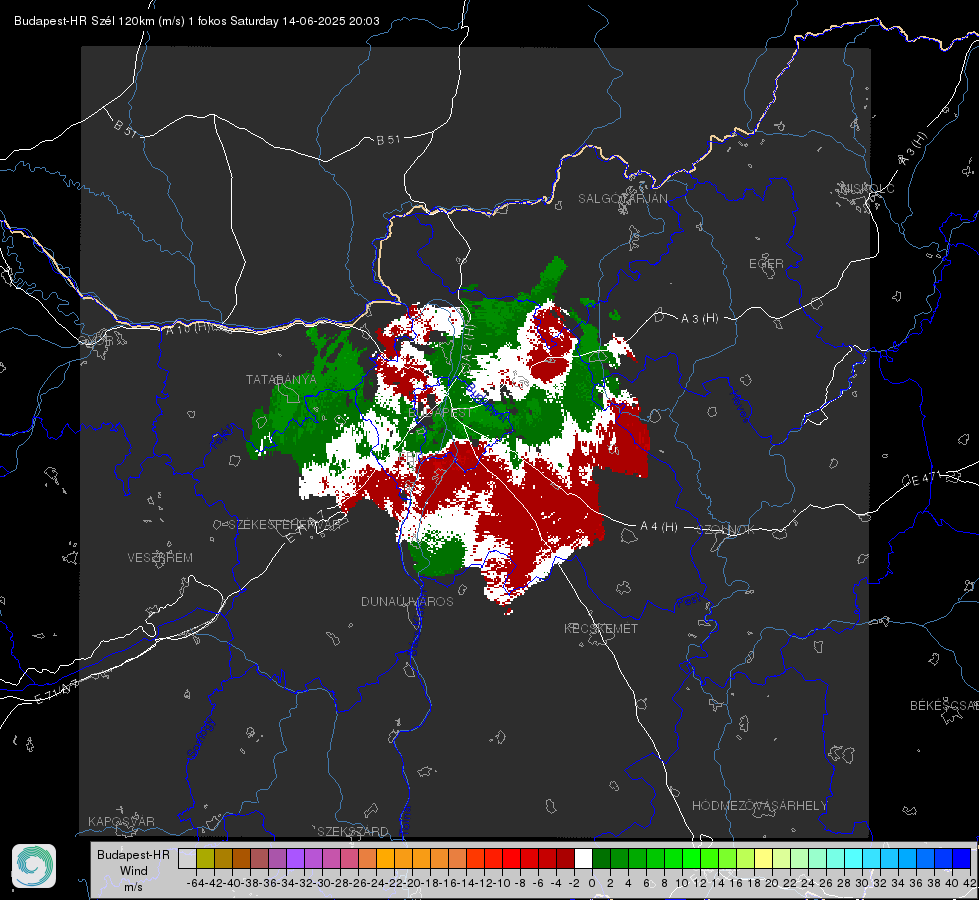Screen dimensions: 979x900
Task: Click the blue Pest county label
Action: coord(689,602)
